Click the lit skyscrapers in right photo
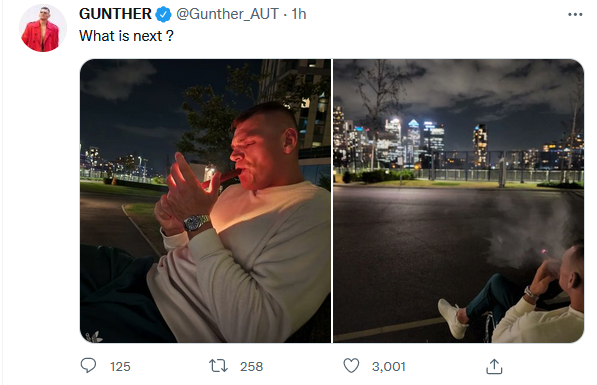Viewport: 597px width, 385px height. (413, 143)
